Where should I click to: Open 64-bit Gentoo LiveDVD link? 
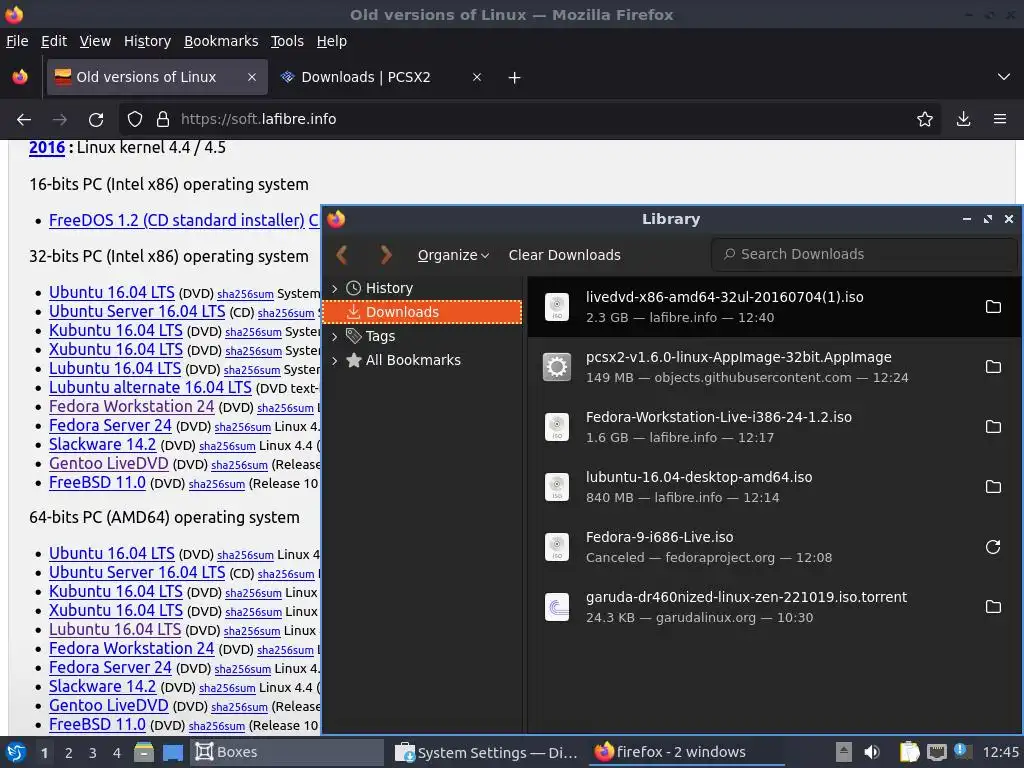pyautogui.click(x=108, y=705)
